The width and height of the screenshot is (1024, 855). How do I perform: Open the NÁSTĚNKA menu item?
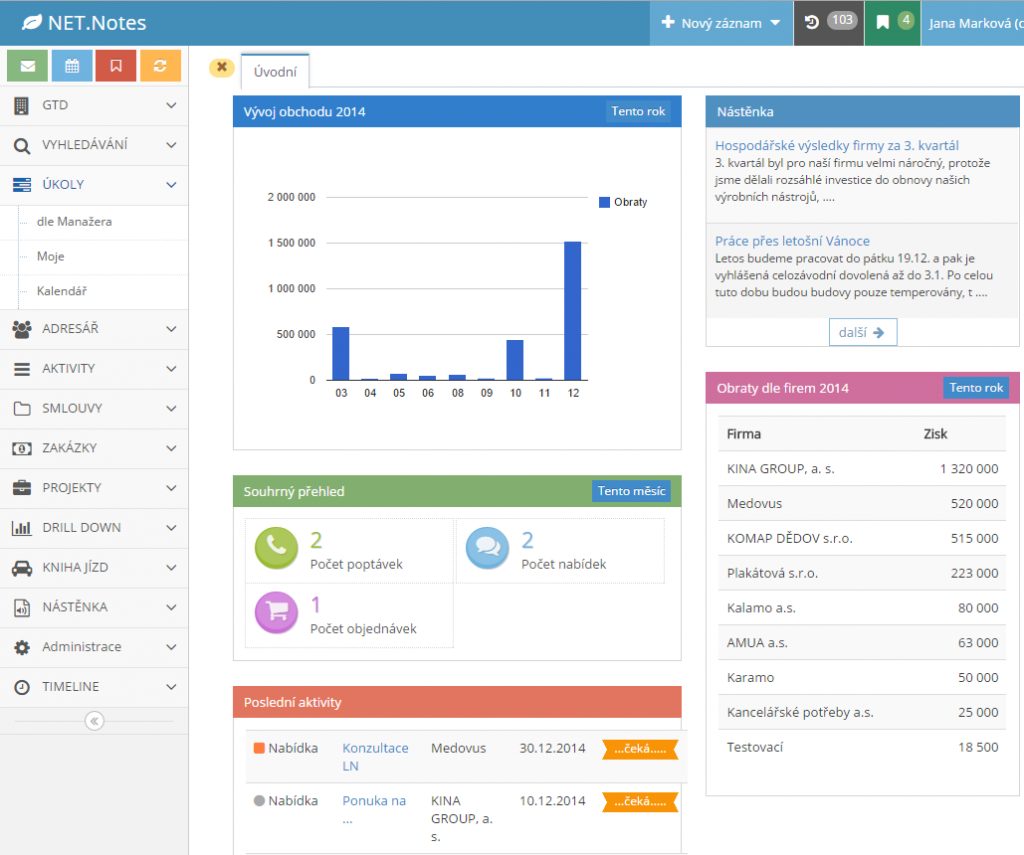pyautogui.click(x=94, y=607)
